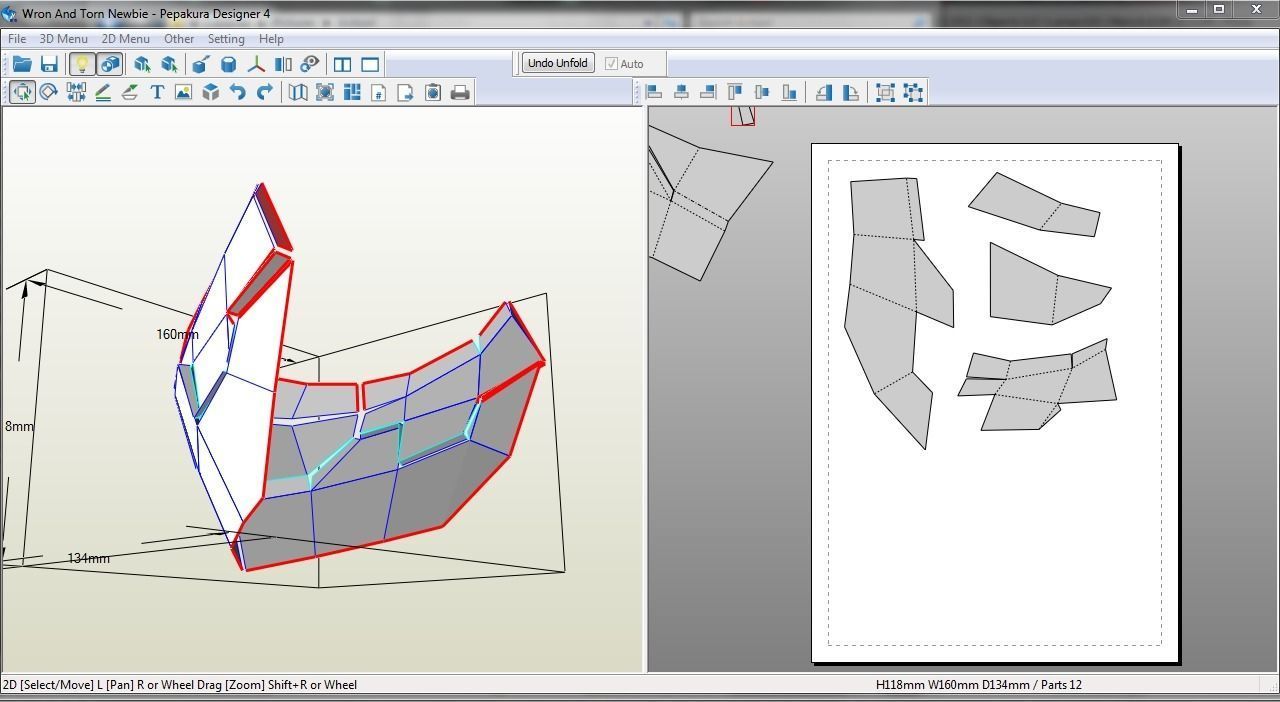This screenshot has height=702, width=1280.
Task: Align selected parts to the bottom
Action: click(x=790, y=92)
